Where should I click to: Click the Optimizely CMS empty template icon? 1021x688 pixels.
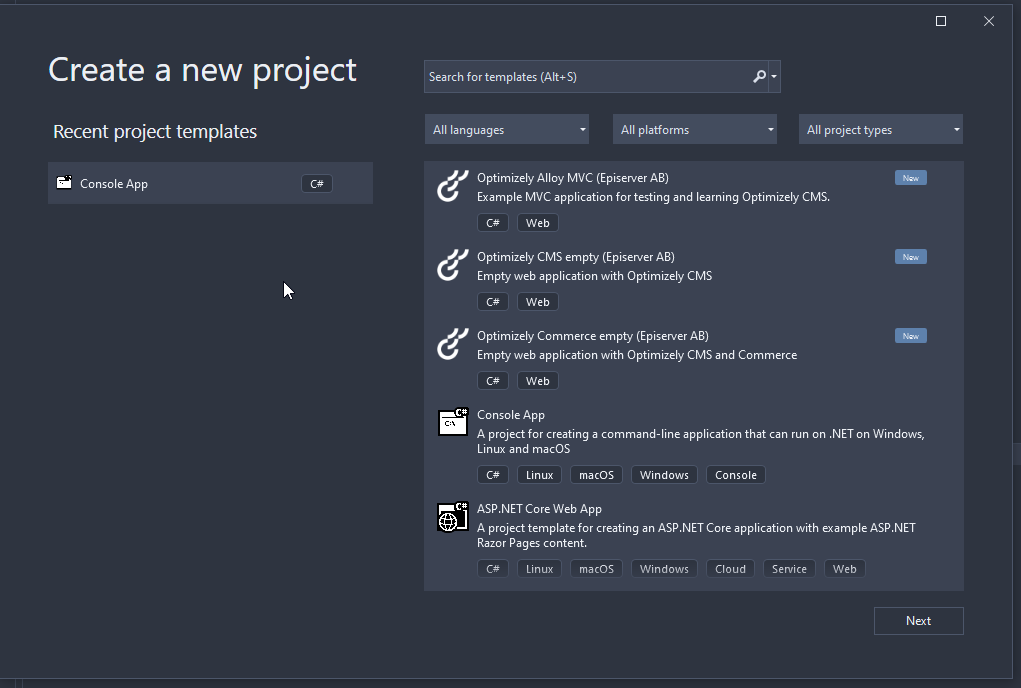point(453,266)
